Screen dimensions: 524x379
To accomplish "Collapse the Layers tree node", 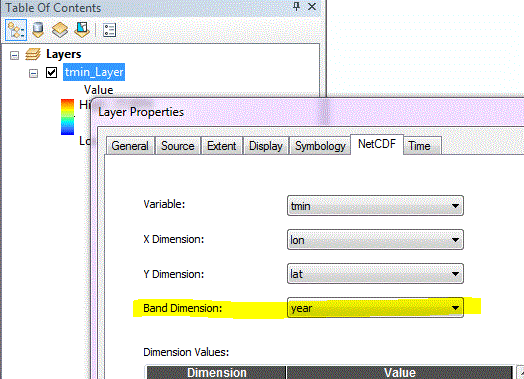I will point(14,55).
